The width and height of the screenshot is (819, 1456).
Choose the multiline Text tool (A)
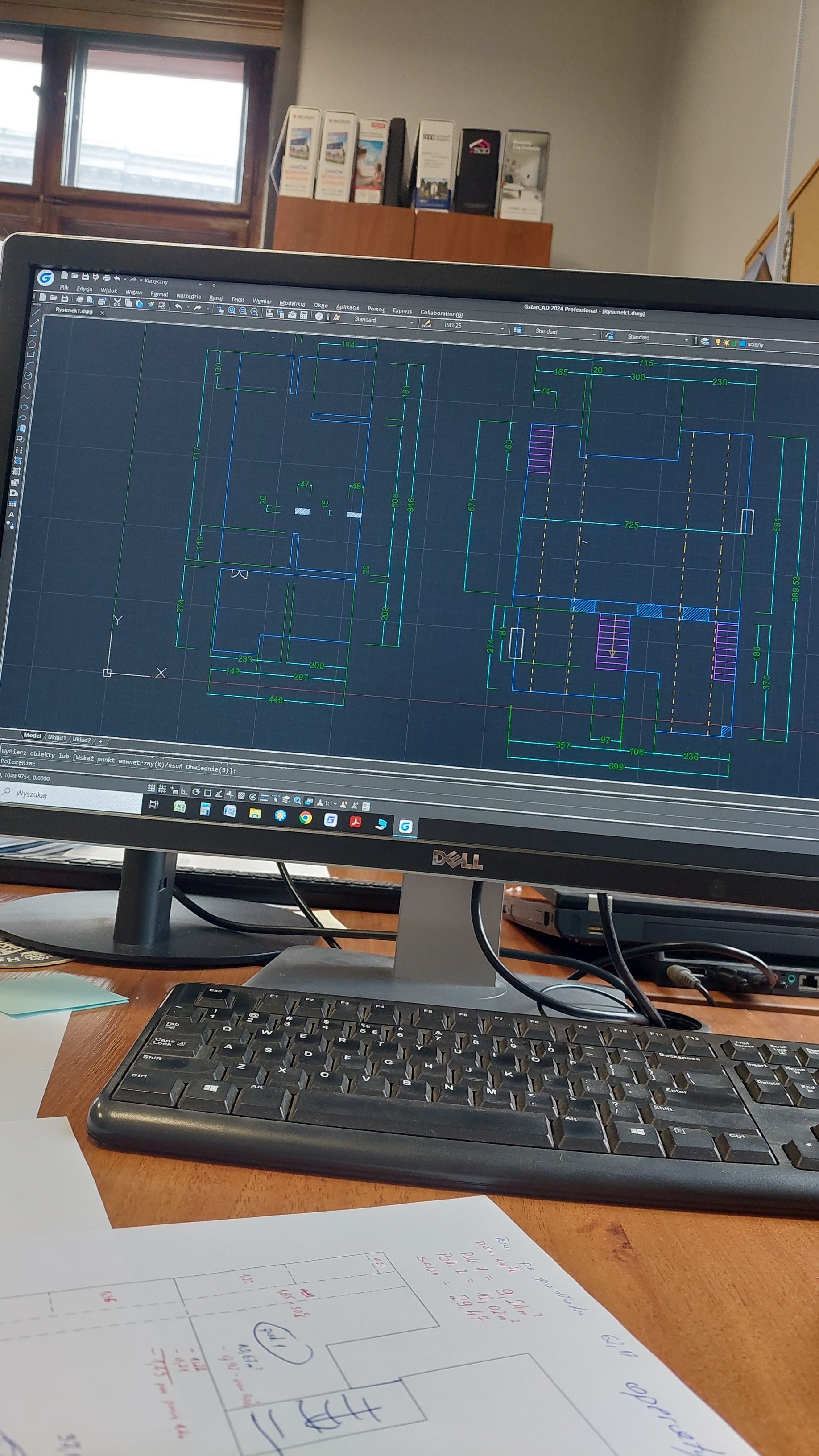point(11,514)
